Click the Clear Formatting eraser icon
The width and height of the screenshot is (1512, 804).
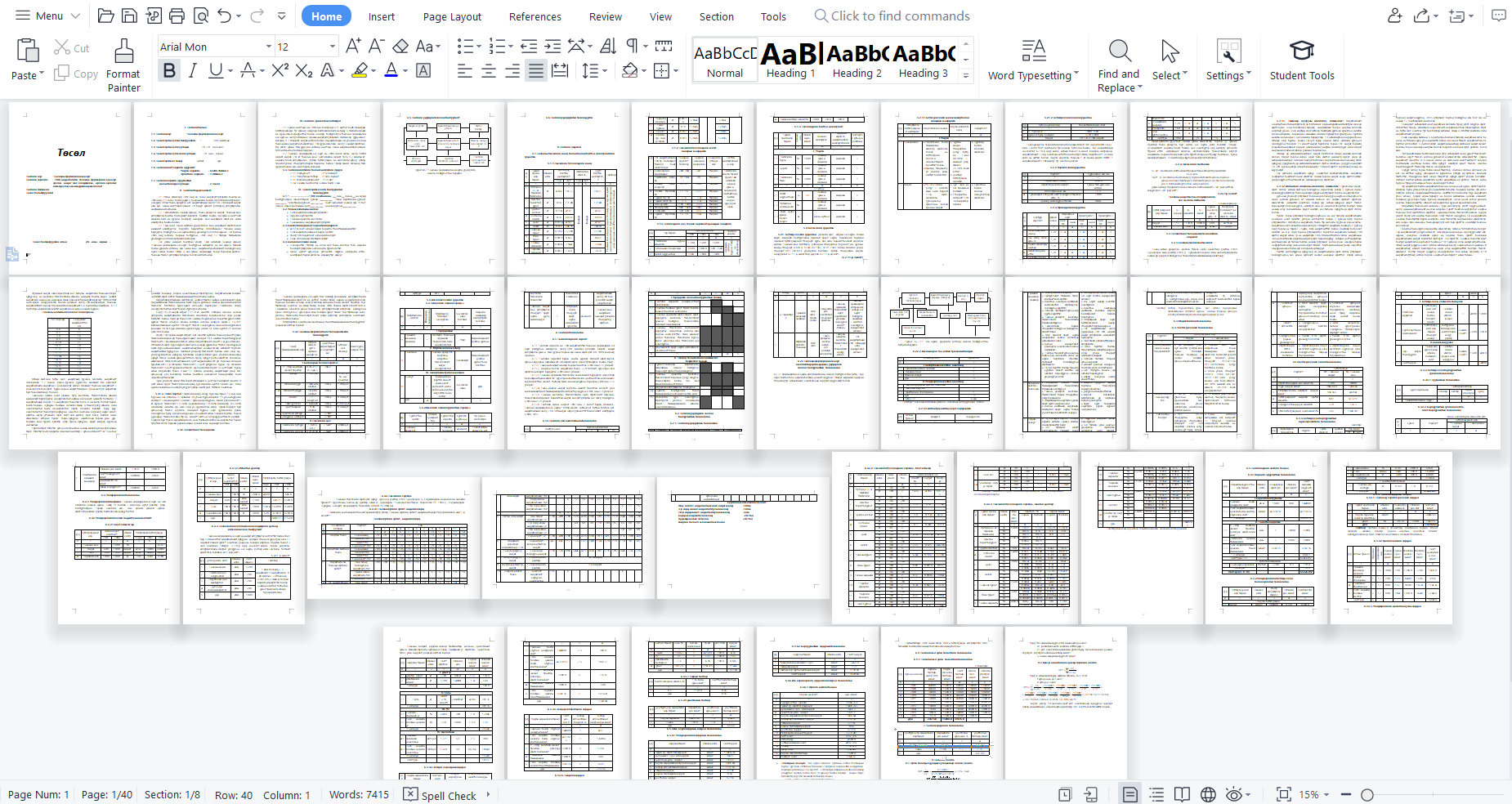(x=400, y=46)
